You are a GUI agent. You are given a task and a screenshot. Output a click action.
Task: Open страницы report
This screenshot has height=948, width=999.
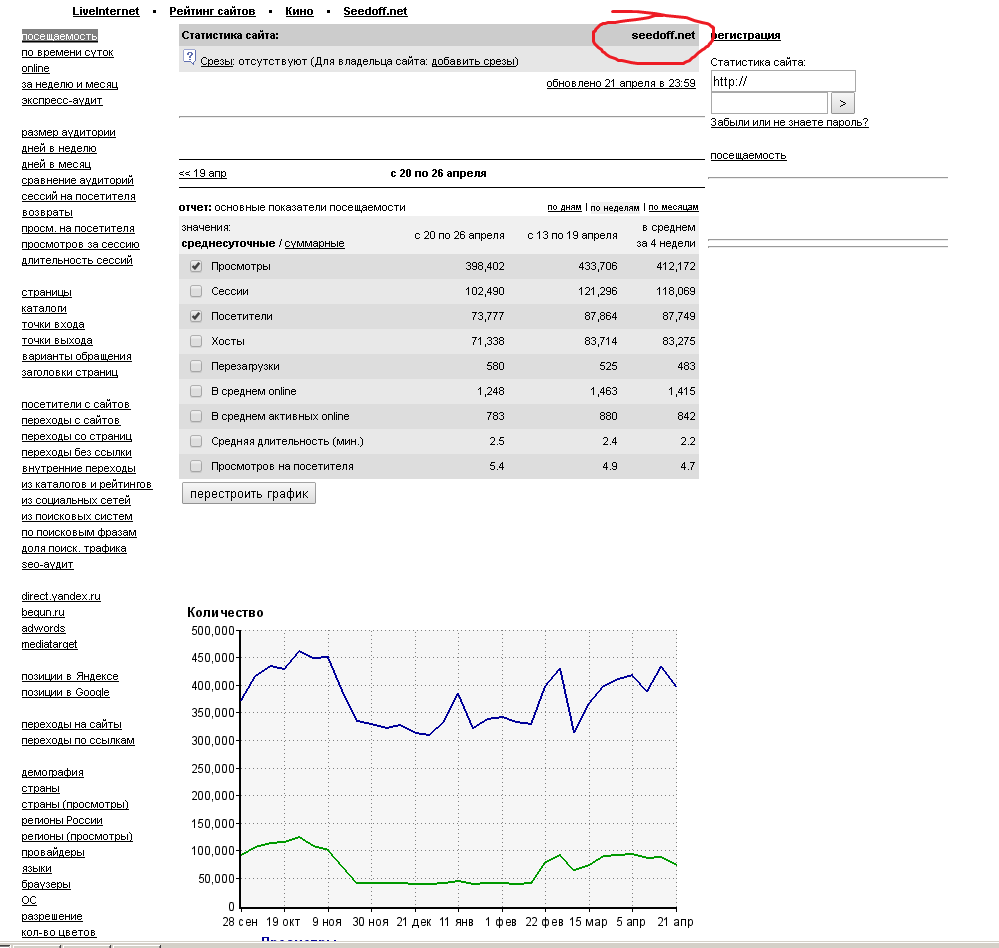click(47, 292)
